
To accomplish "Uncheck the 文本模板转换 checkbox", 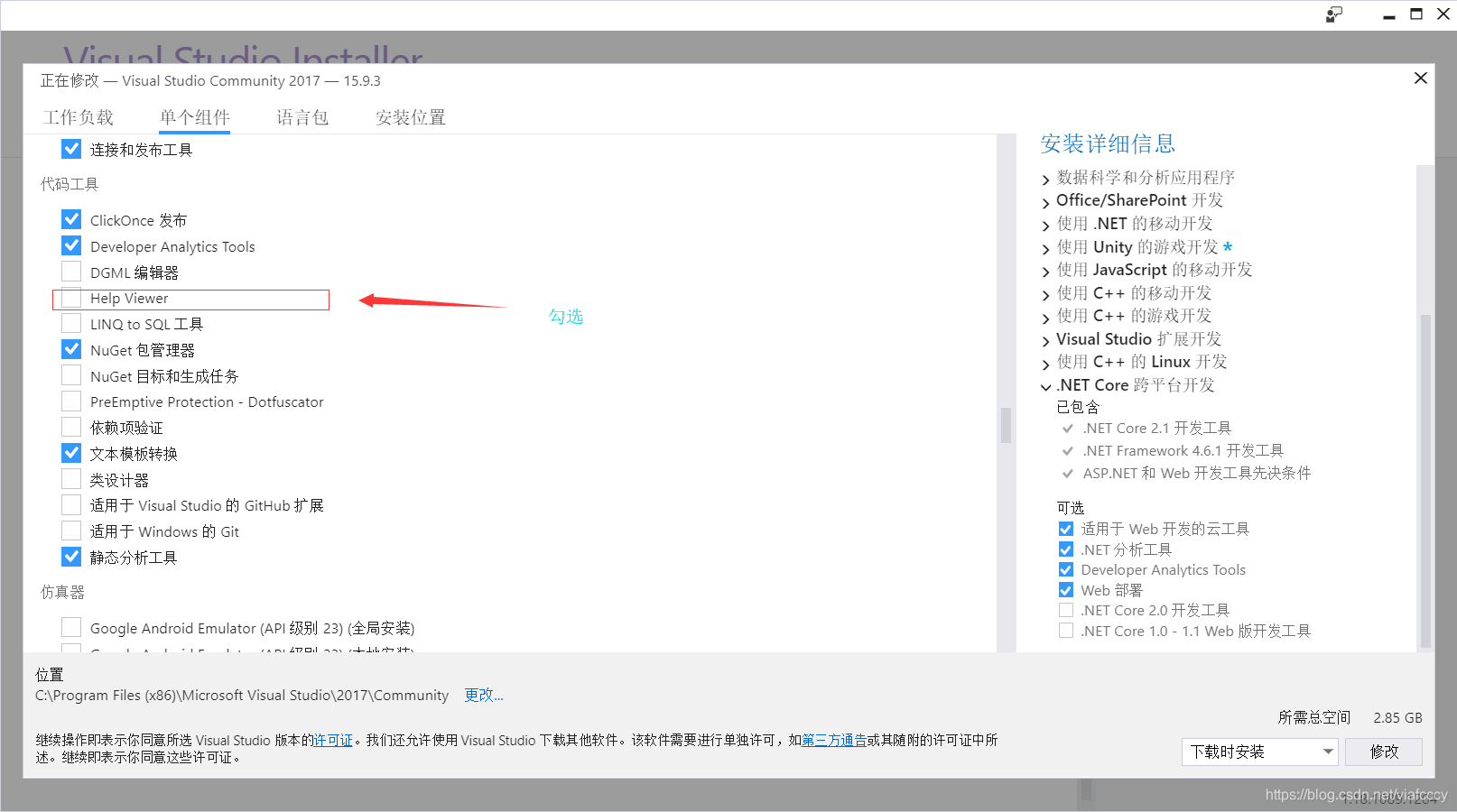I will point(71,453).
